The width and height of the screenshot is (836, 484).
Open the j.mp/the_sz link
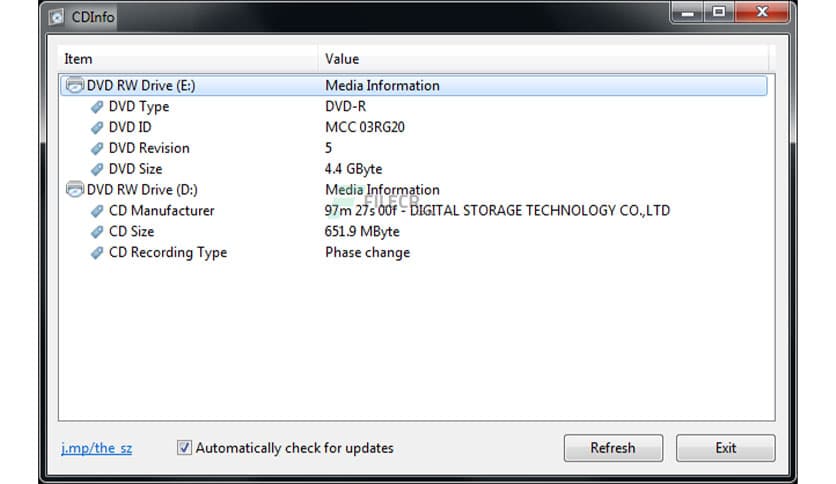tap(97, 448)
